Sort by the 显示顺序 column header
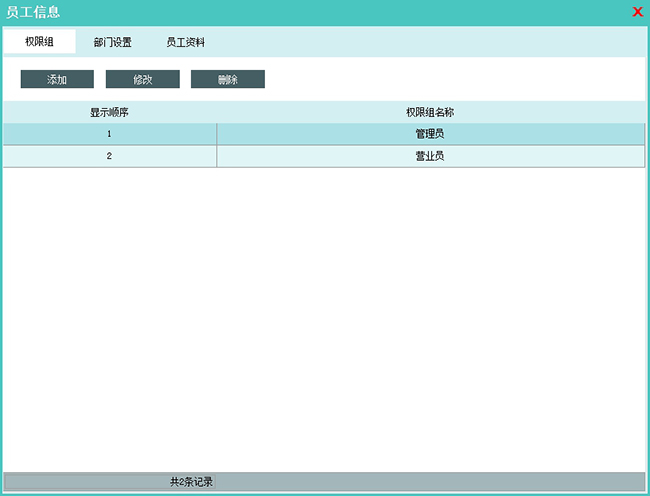Viewport: 650px width, 496px height. click(109, 113)
